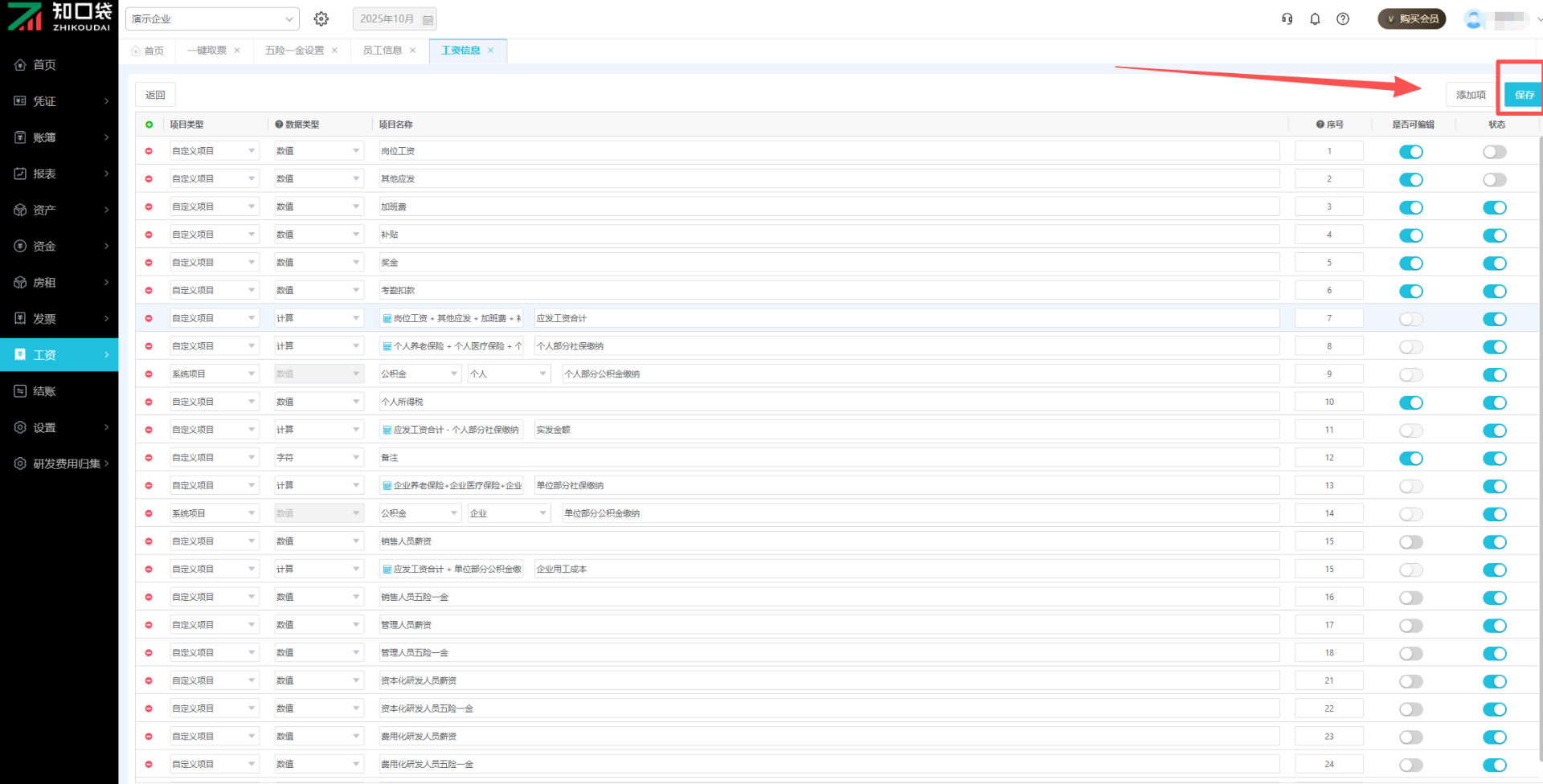Open the 演示企业 company dropdown
This screenshot has height=784, width=1543.
[212, 19]
